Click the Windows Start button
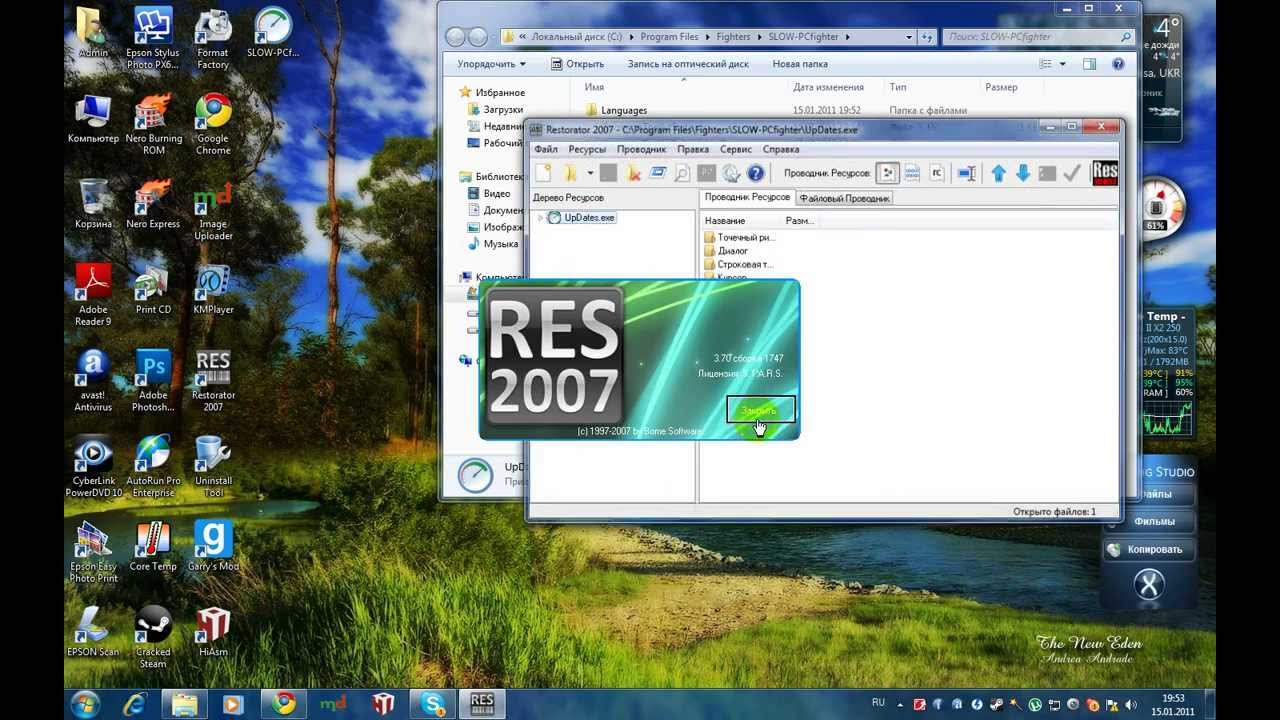This screenshot has width=1280, height=720. 85,704
